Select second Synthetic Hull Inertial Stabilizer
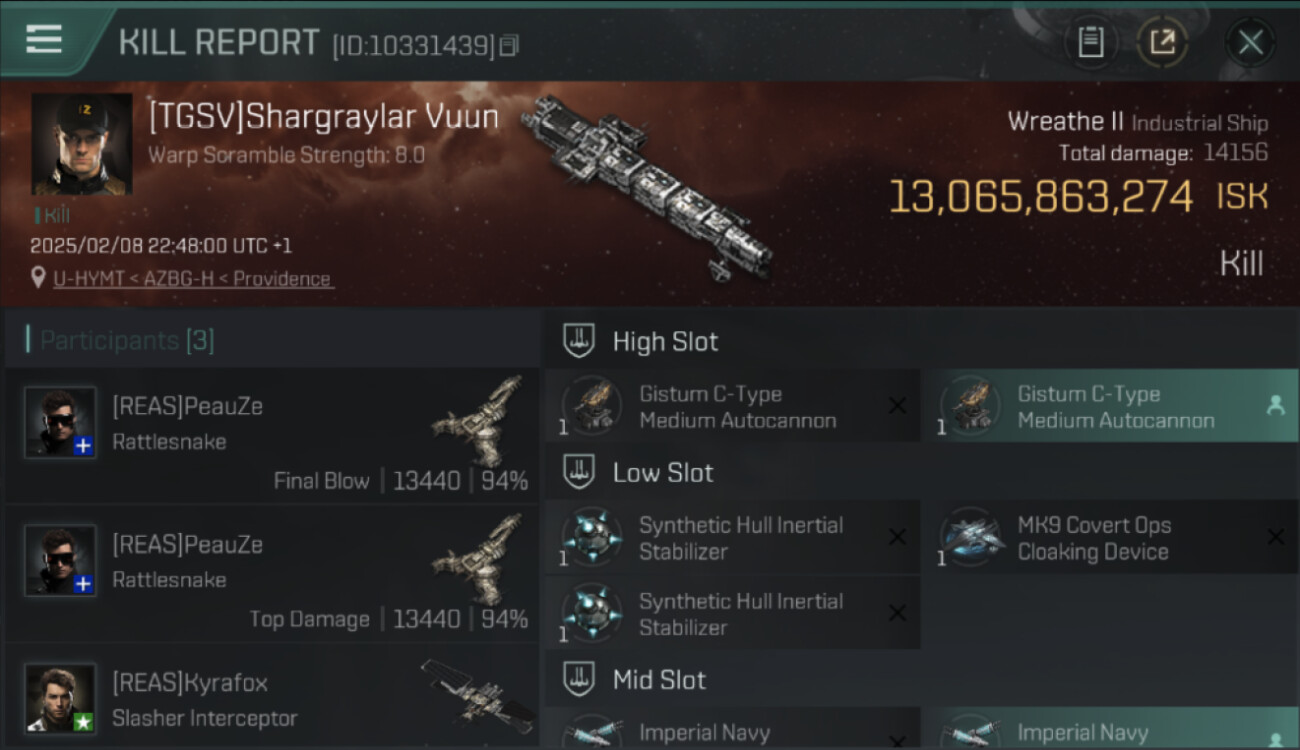The height and width of the screenshot is (750, 1300). pos(732,613)
